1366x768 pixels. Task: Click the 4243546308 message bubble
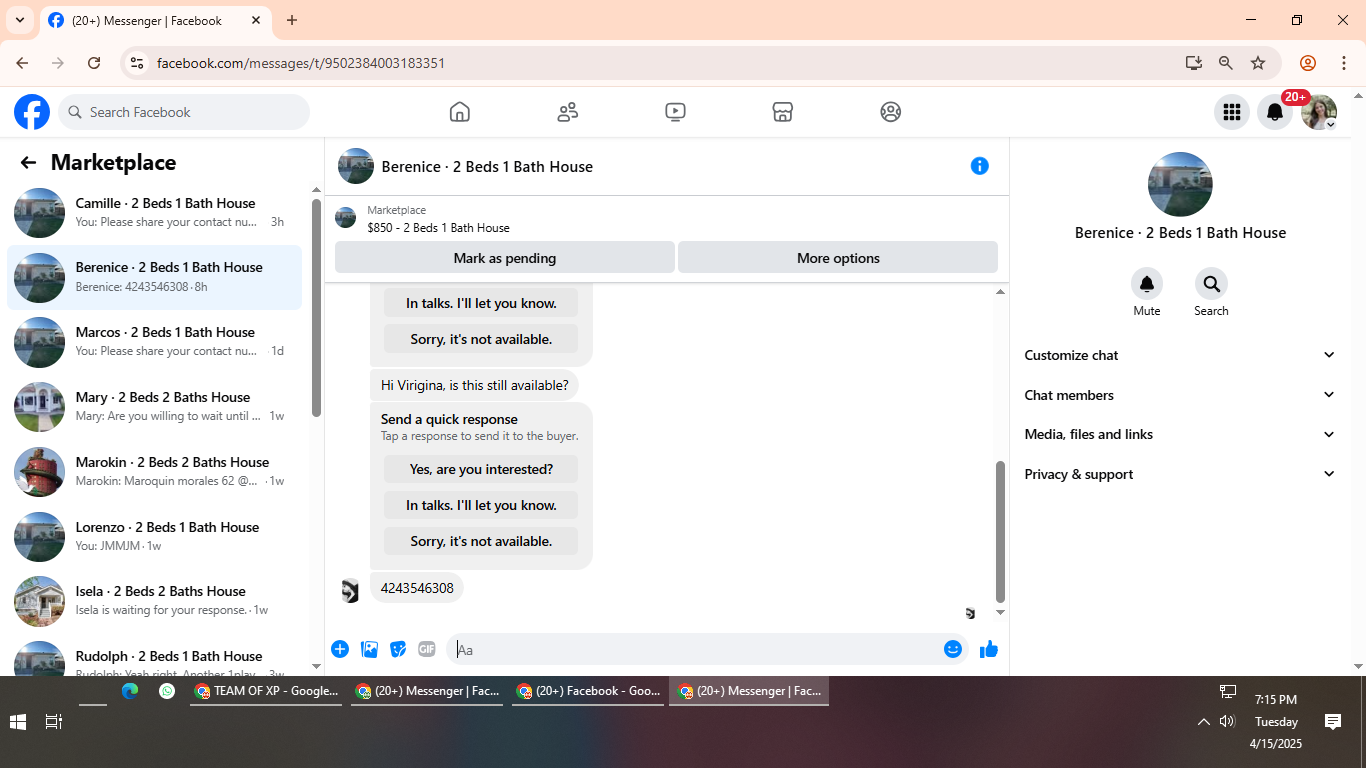pyautogui.click(x=417, y=588)
